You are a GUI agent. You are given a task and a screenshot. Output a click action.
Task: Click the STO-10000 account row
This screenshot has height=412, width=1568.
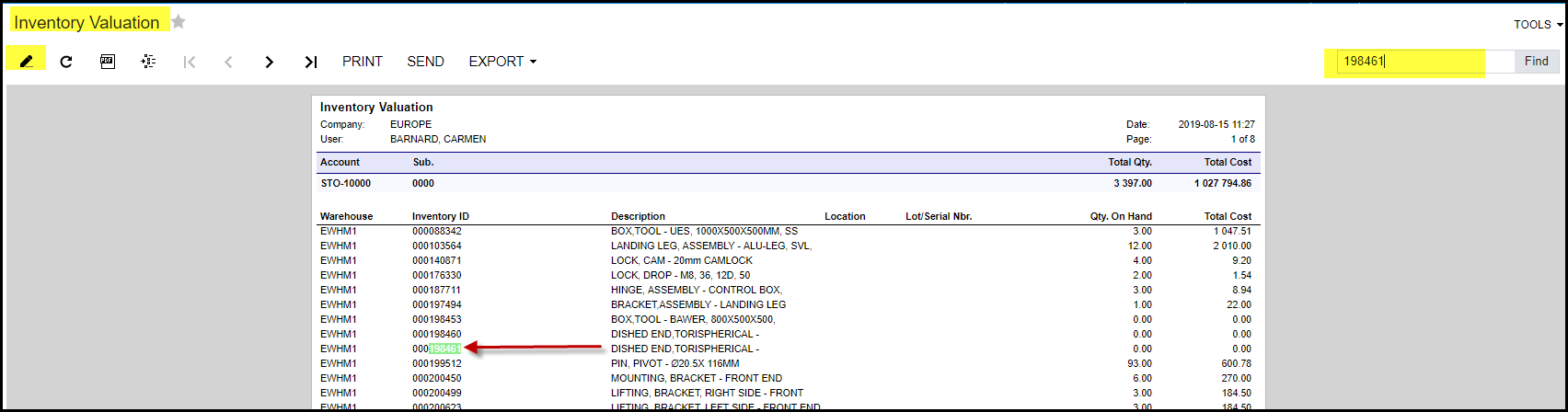pos(345,183)
